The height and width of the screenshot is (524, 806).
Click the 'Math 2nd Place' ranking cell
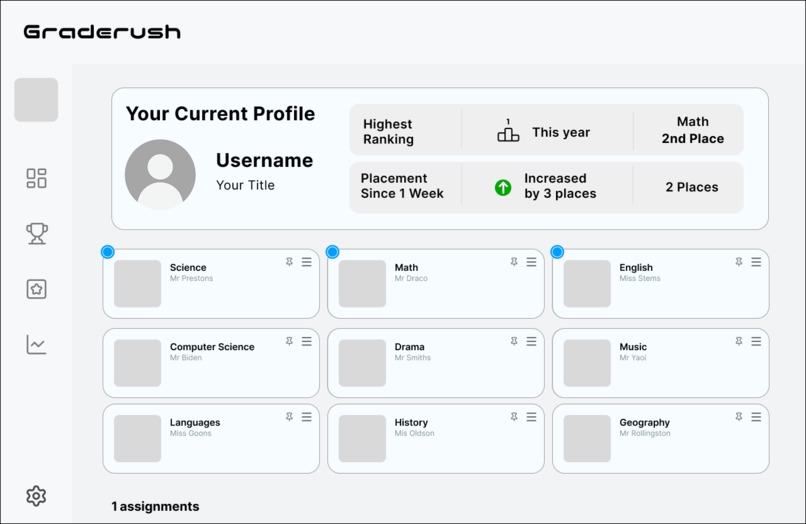(692, 130)
